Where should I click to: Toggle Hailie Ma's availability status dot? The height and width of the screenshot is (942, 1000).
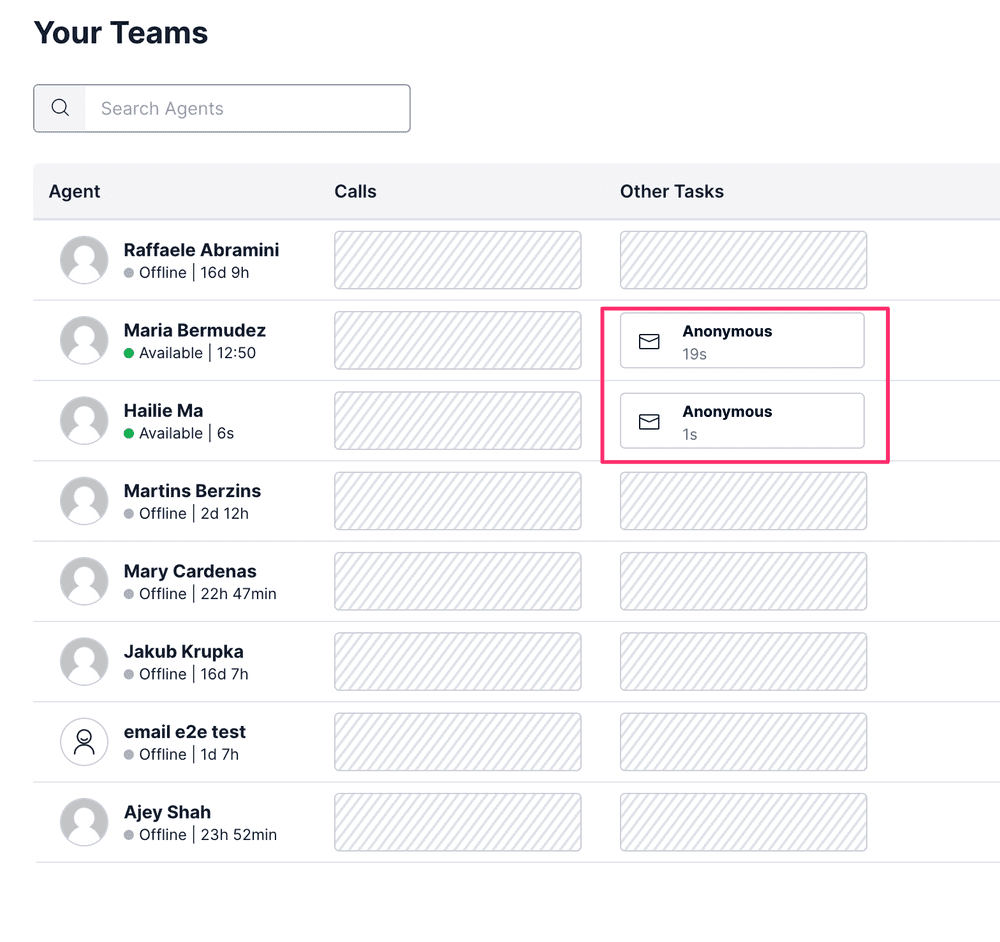(129, 433)
